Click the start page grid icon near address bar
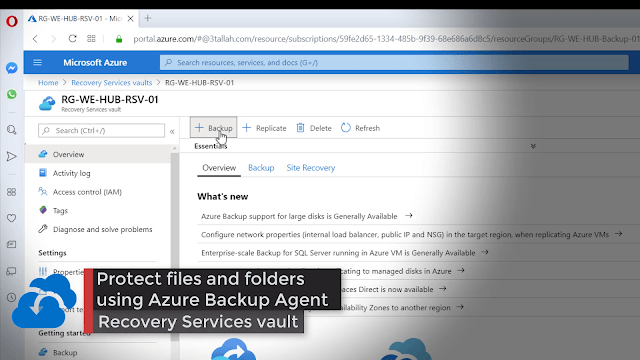The width and height of the screenshot is (640, 360). 91,38
